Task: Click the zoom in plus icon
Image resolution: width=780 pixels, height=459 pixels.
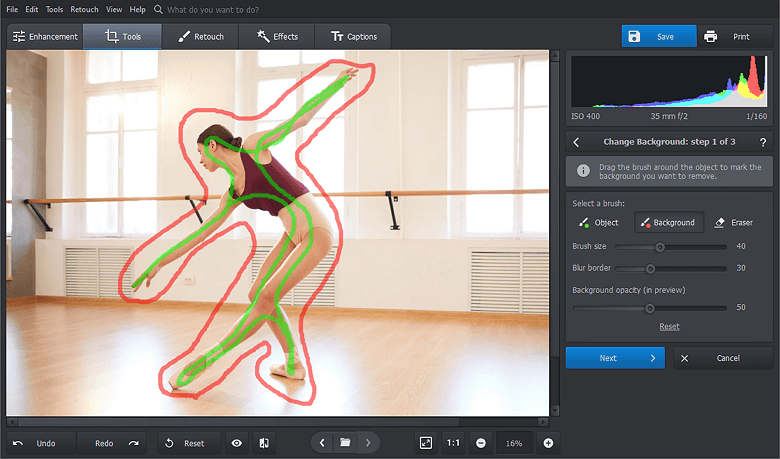Action: coord(548,443)
